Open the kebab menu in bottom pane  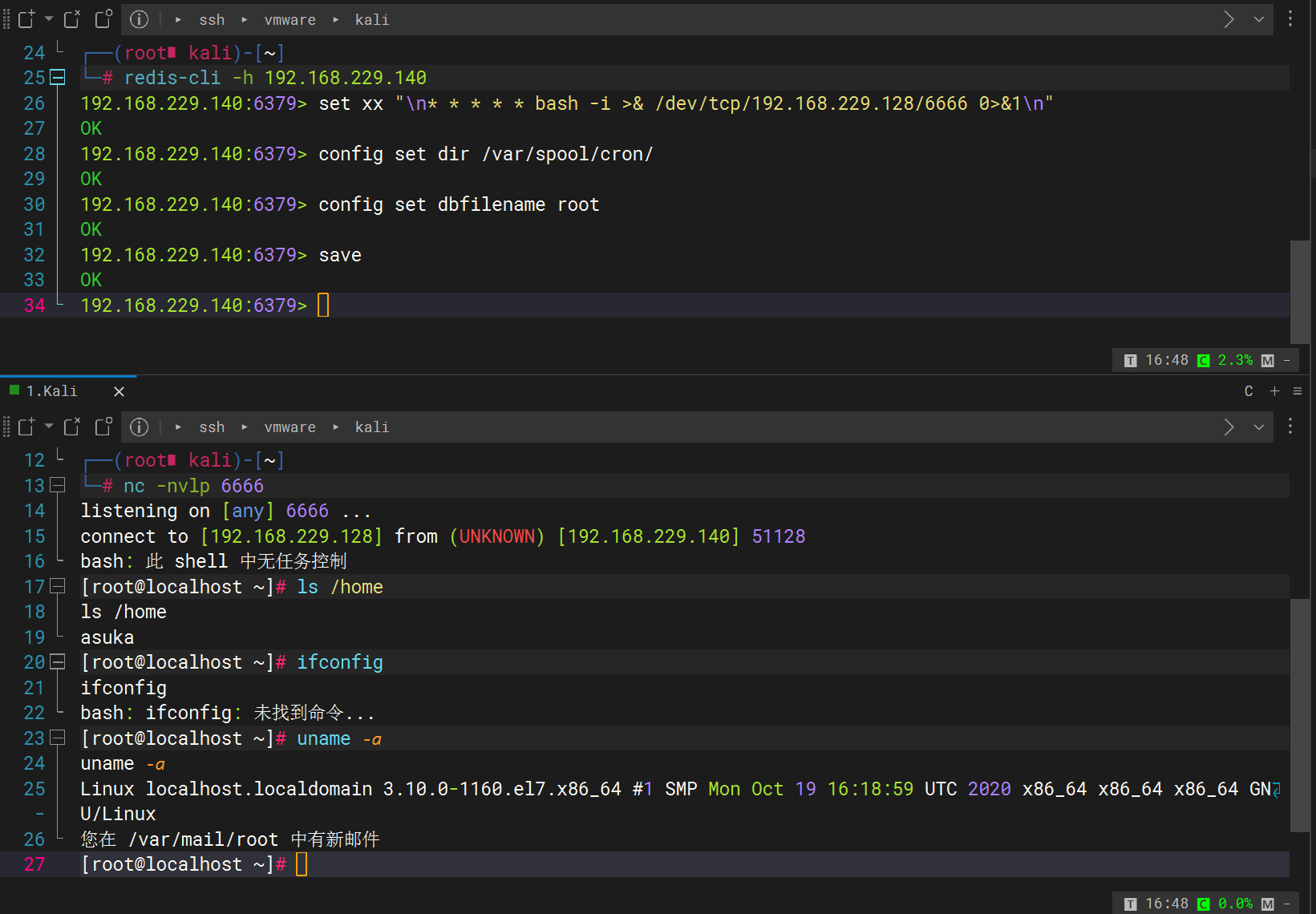click(x=1290, y=427)
